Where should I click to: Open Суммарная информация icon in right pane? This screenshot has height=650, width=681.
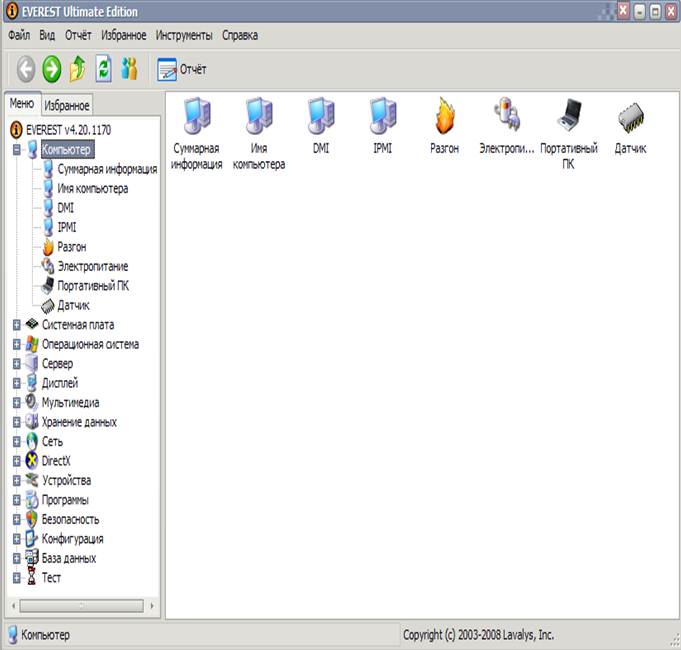[196, 133]
